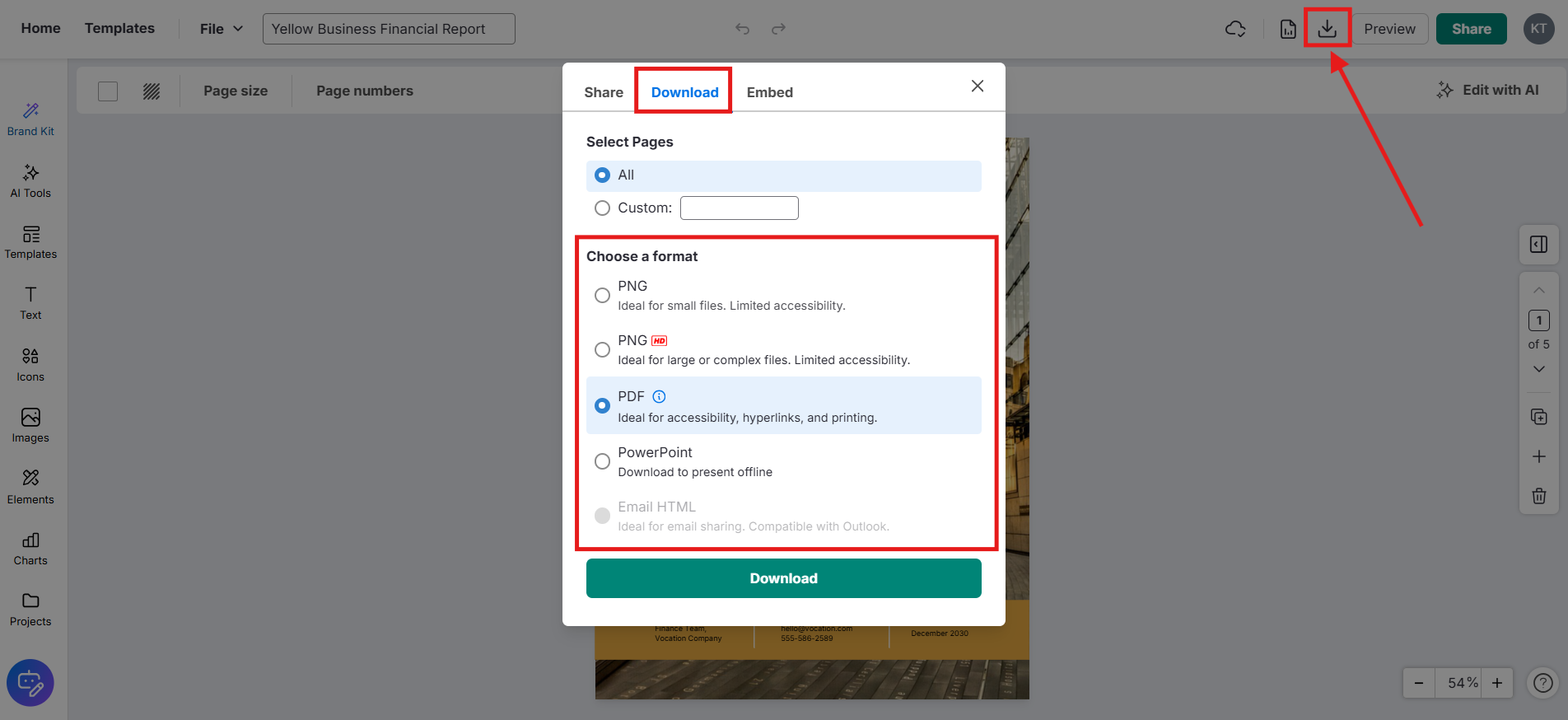Screen dimensions: 1568x720
Task: Open AI Tools in sidebar
Action: (x=30, y=181)
